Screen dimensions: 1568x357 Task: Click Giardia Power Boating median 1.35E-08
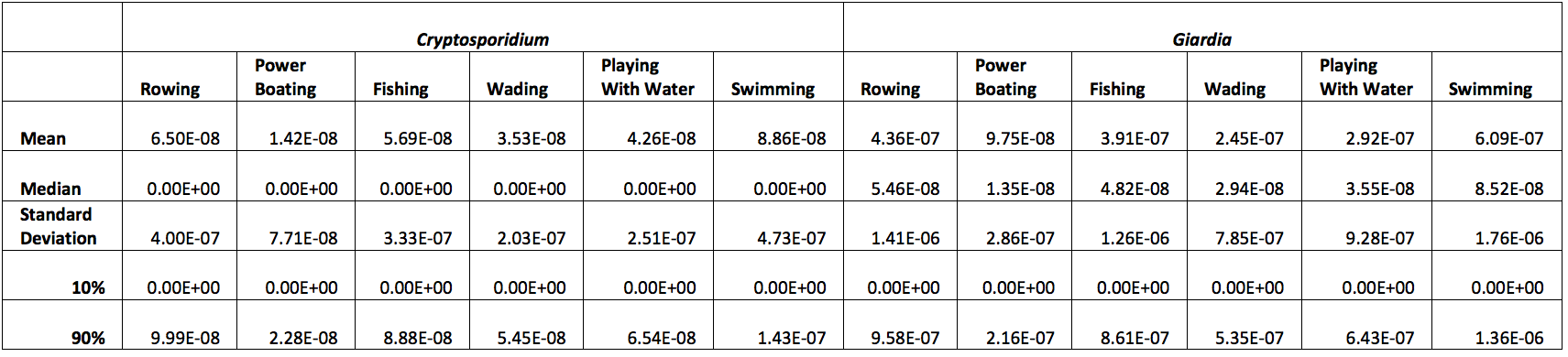pos(1020,189)
